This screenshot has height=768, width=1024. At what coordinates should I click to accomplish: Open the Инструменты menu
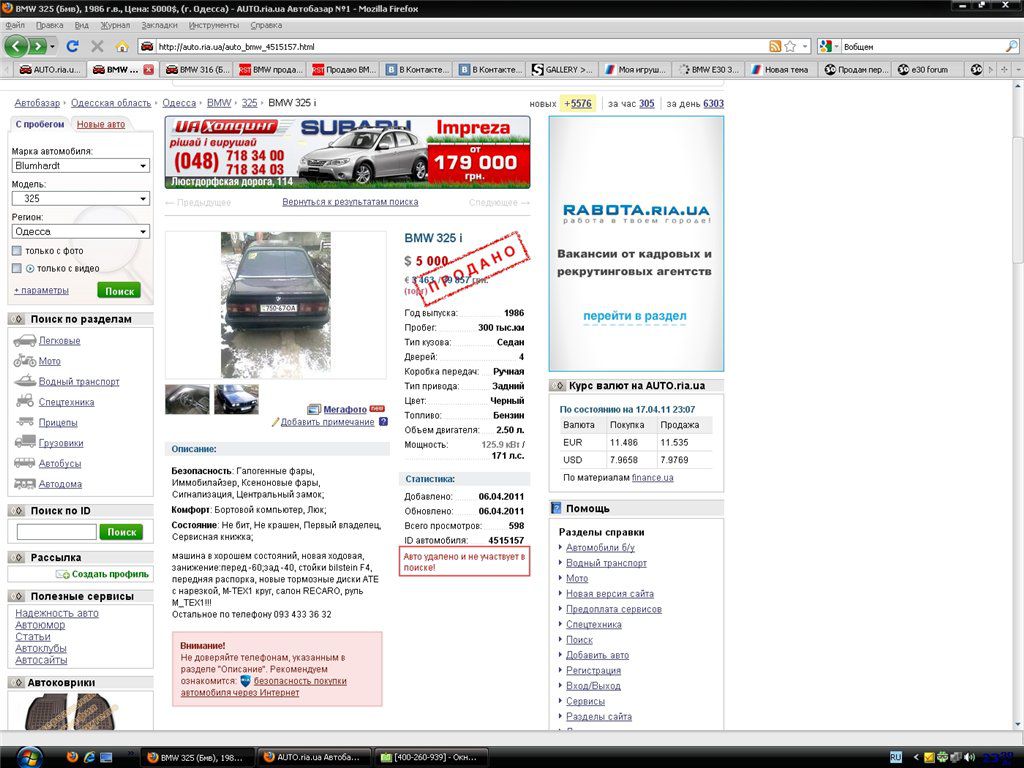click(x=214, y=25)
